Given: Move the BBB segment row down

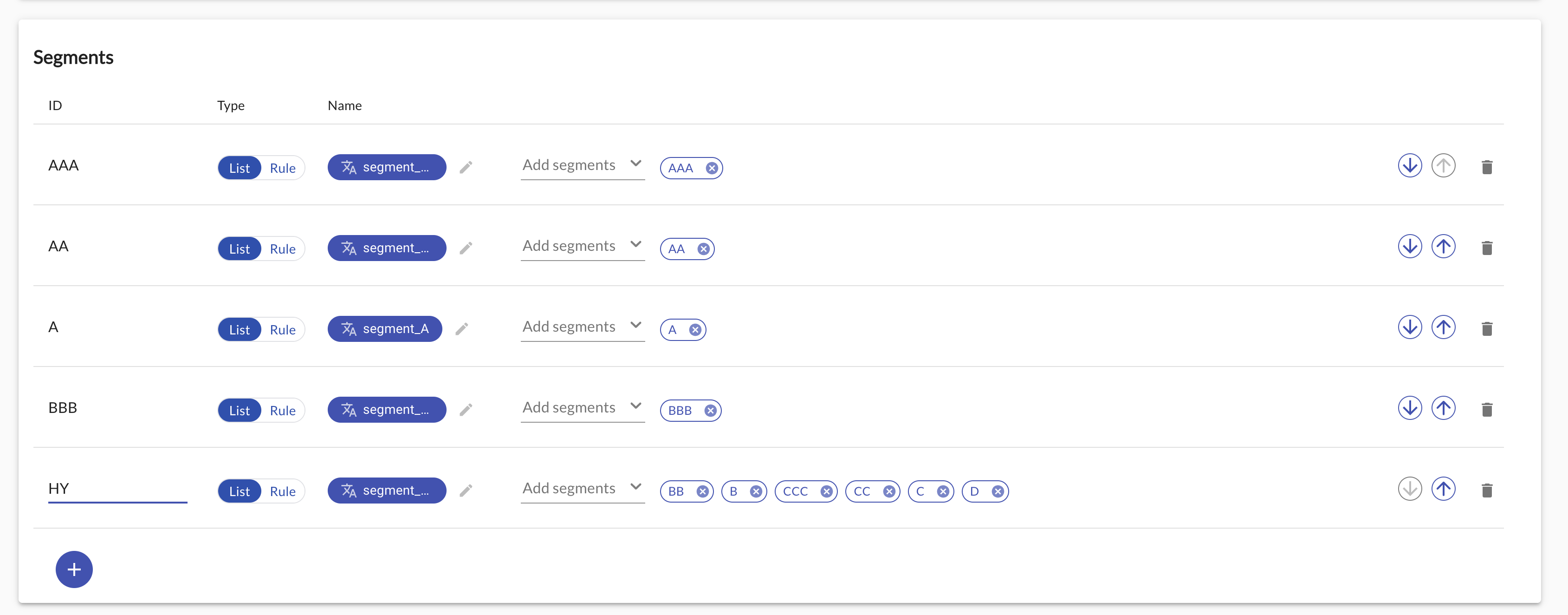Looking at the screenshot, I should (1409, 408).
